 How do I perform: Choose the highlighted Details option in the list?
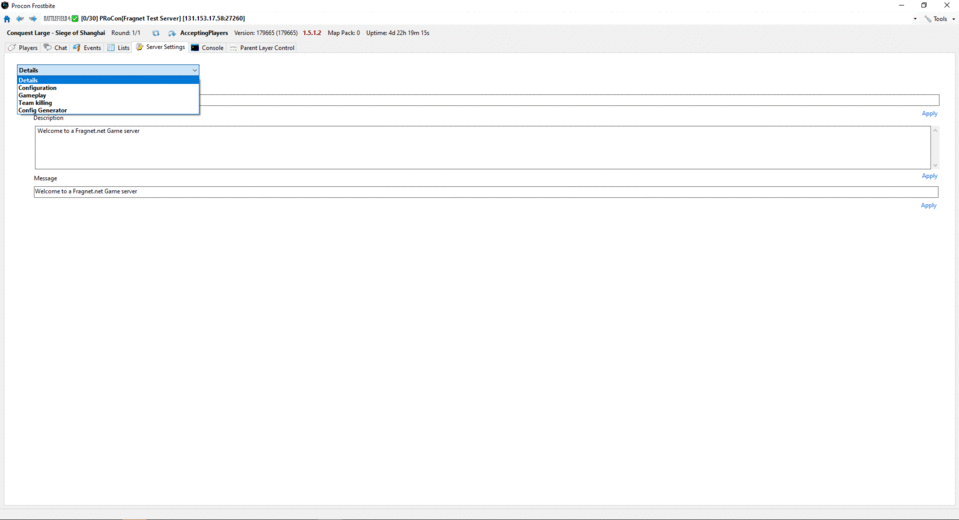click(x=108, y=80)
